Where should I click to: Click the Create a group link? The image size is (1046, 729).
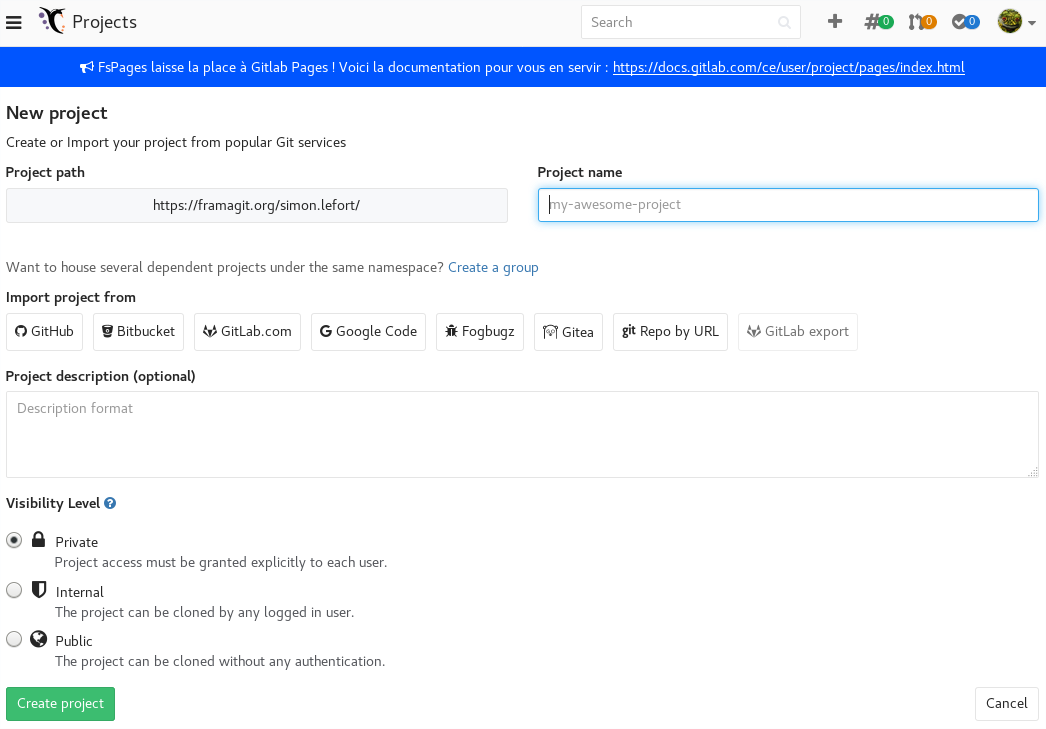click(493, 267)
